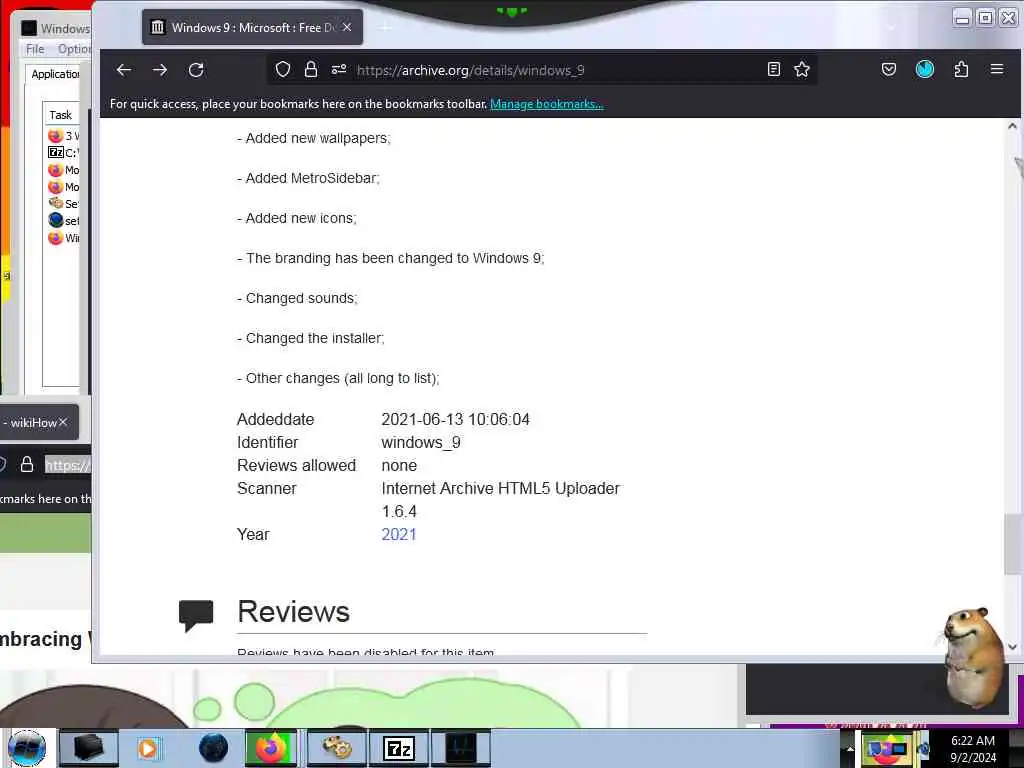1024x768 pixels.
Task: Click the 'Changed the installer' line
Action: [311, 338]
